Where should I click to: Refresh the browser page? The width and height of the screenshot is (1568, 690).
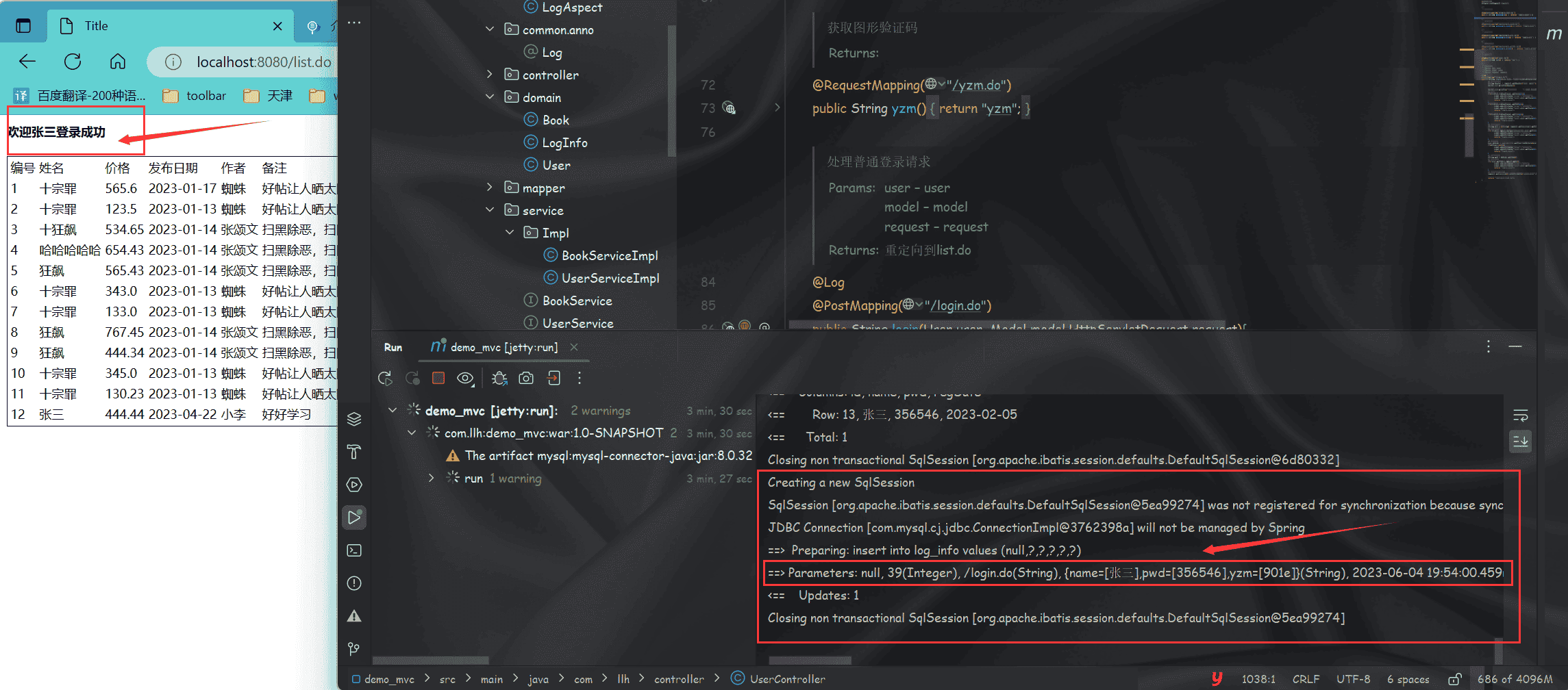coord(73,62)
